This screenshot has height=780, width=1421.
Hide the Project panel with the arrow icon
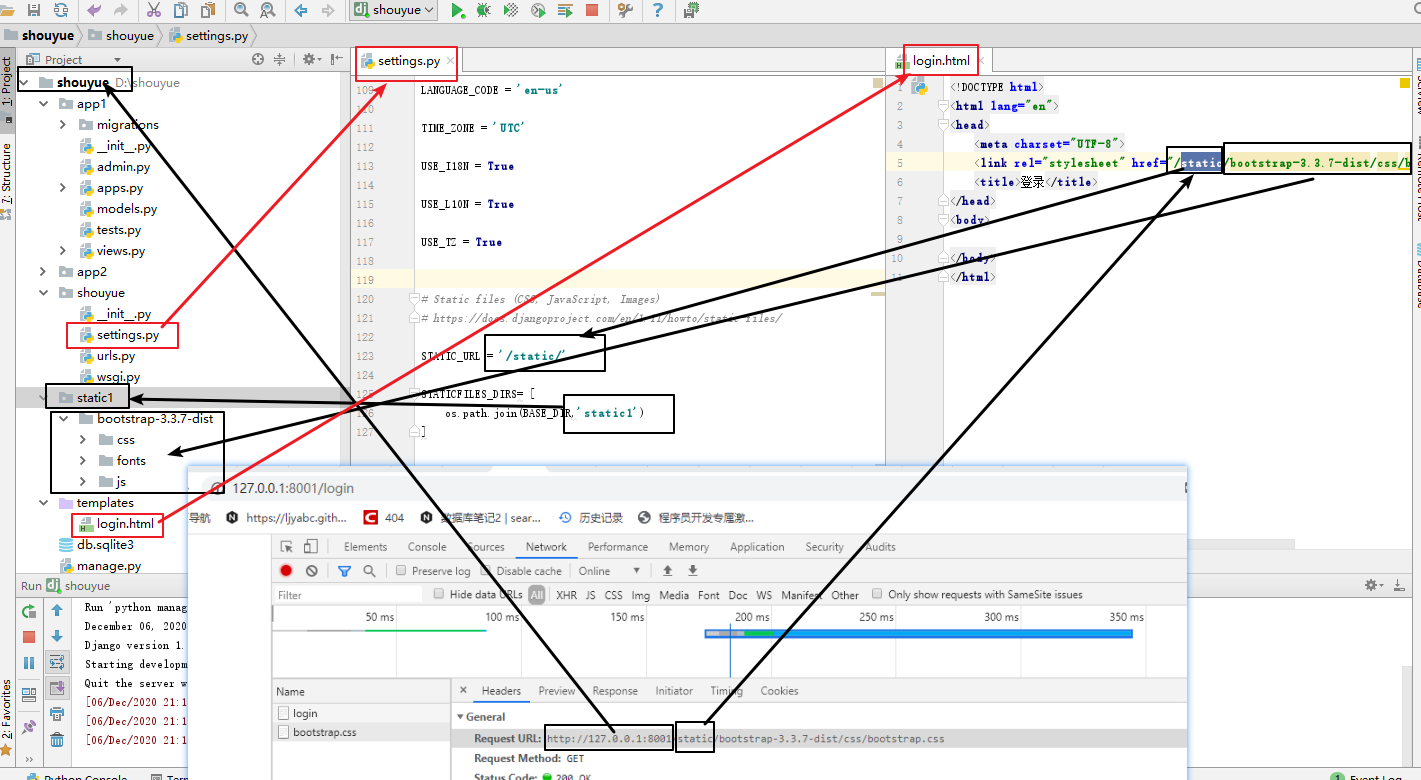coord(336,60)
